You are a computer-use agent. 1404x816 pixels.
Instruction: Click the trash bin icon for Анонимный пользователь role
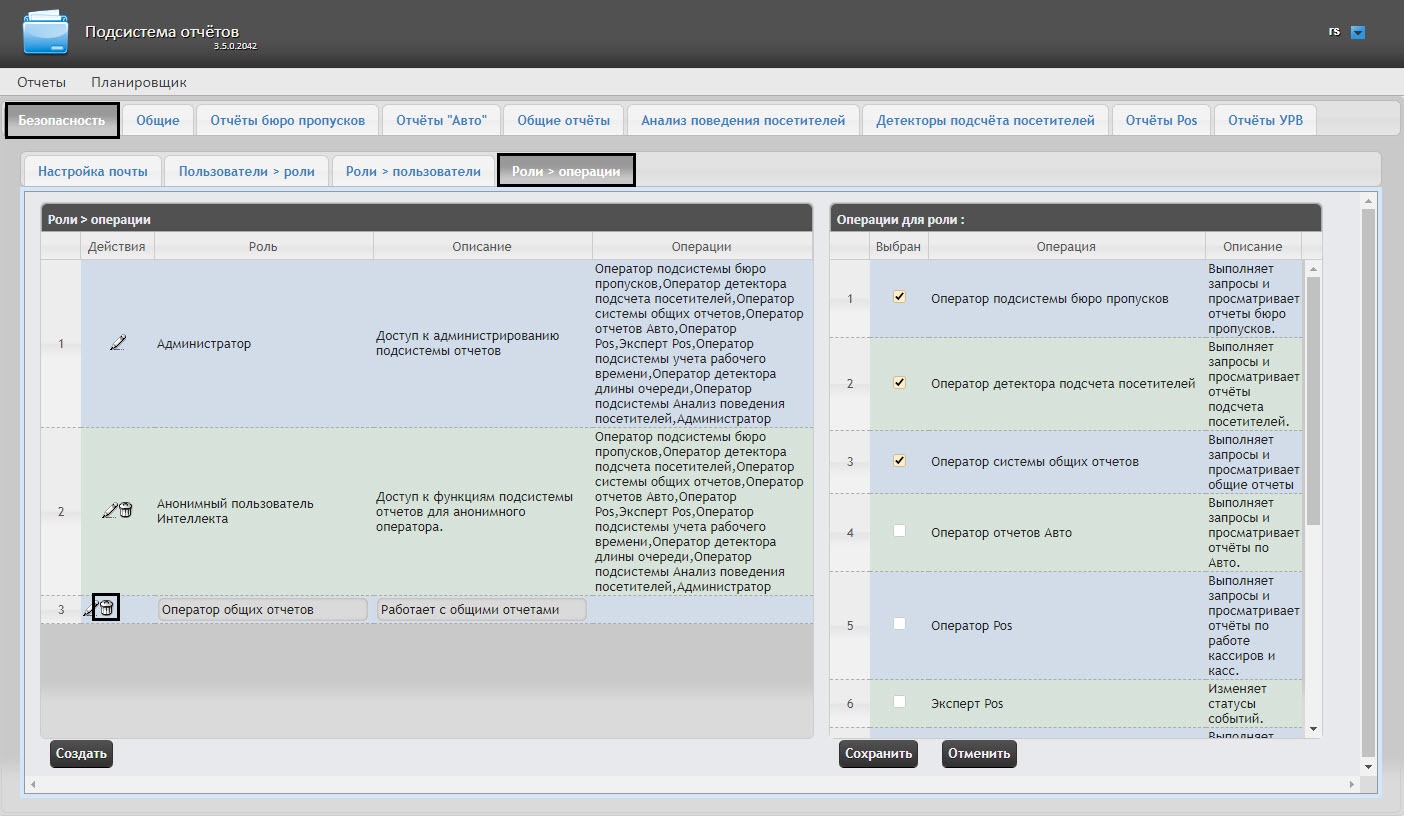pyautogui.click(x=125, y=510)
